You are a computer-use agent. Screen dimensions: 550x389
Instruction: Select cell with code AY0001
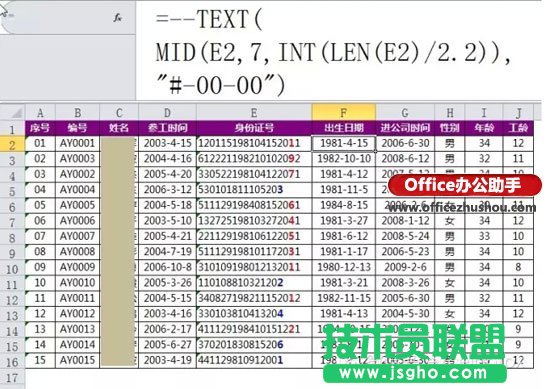click(x=78, y=143)
